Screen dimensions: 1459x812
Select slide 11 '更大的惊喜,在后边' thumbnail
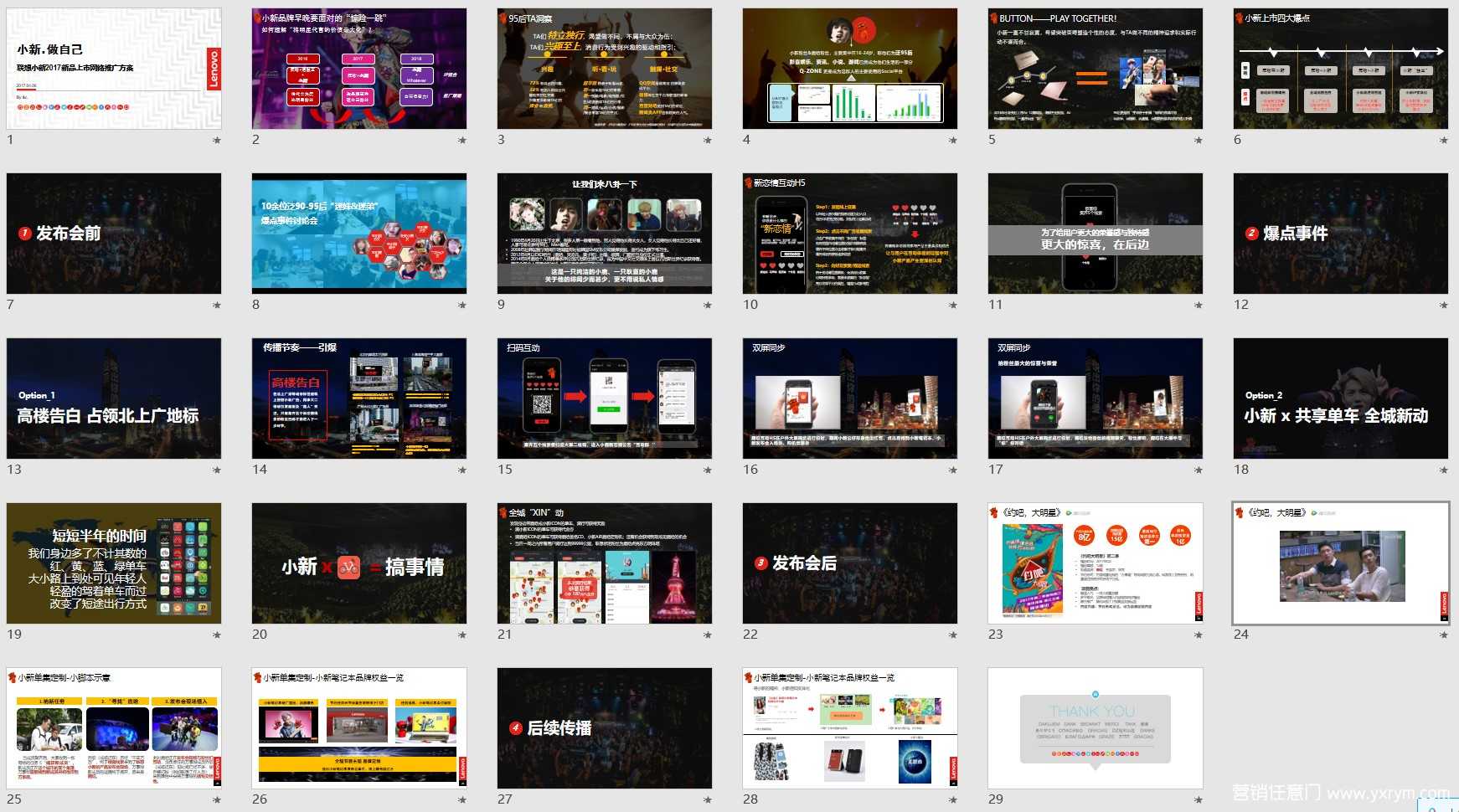coord(1096,234)
